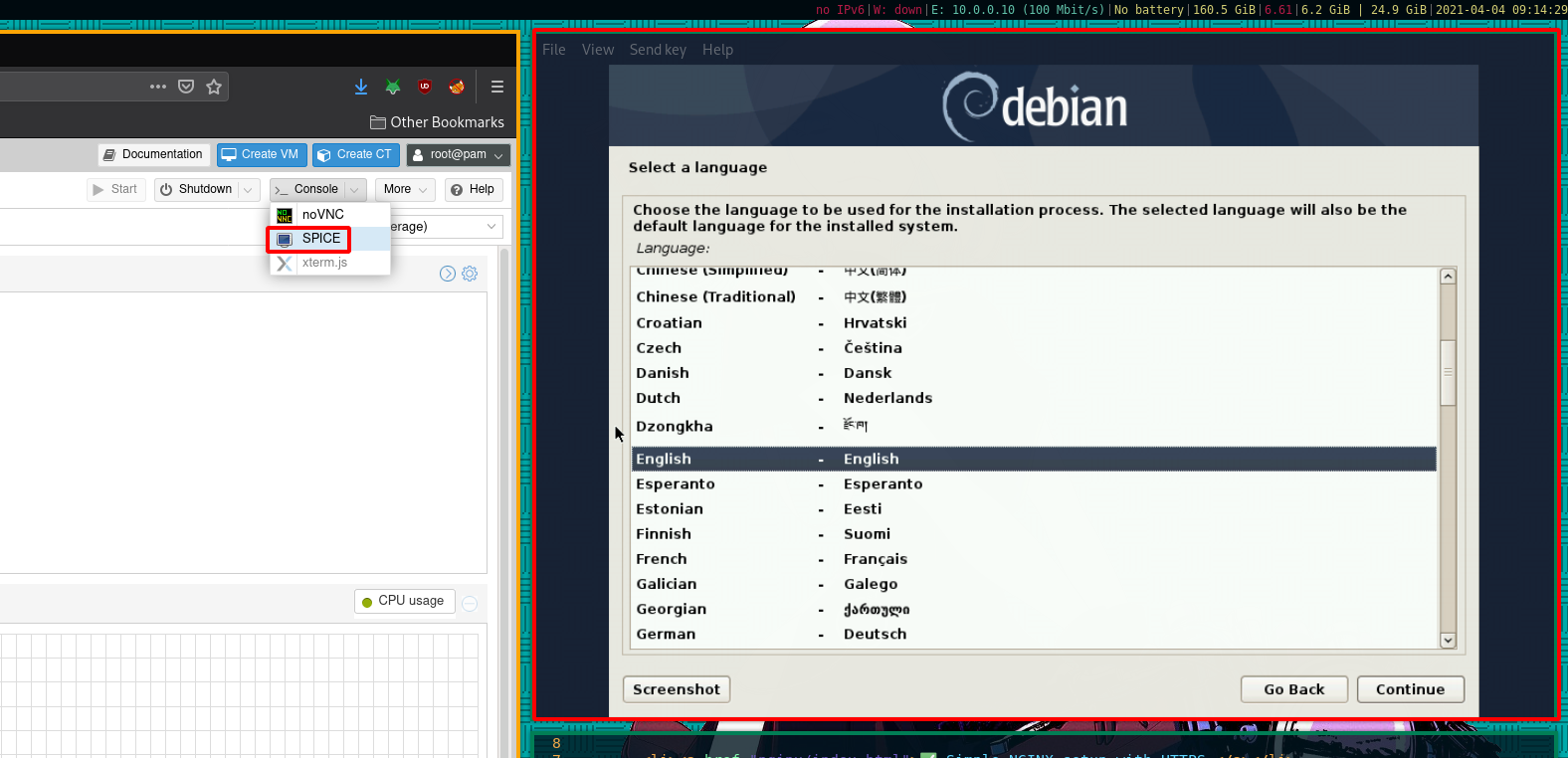Select German language row
Screen dimensions: 1568x758
1034,634
